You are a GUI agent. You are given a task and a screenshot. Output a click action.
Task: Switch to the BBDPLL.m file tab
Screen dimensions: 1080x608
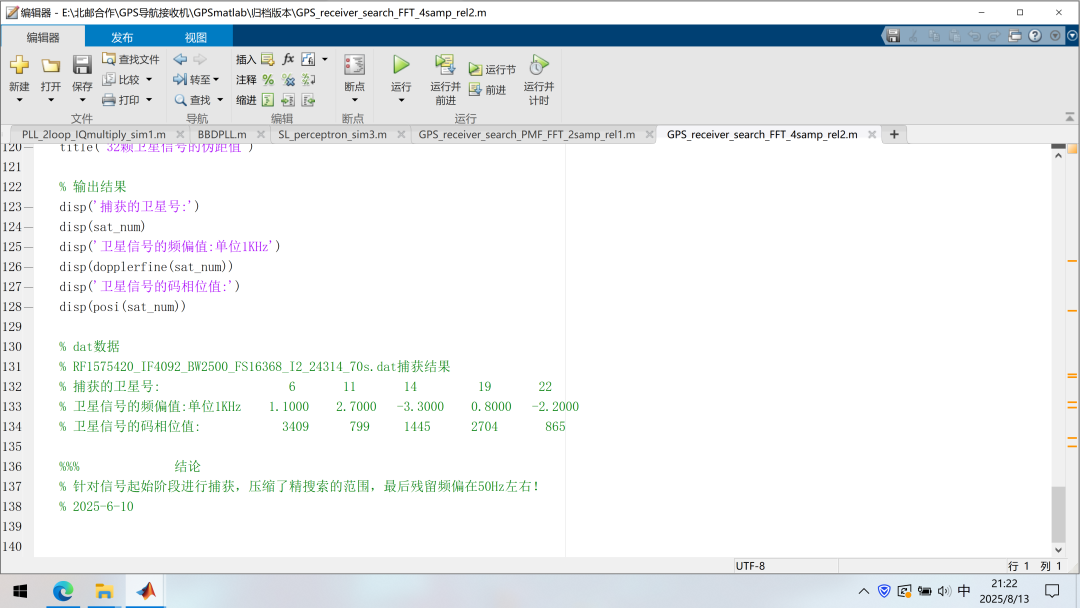point(221,134)
